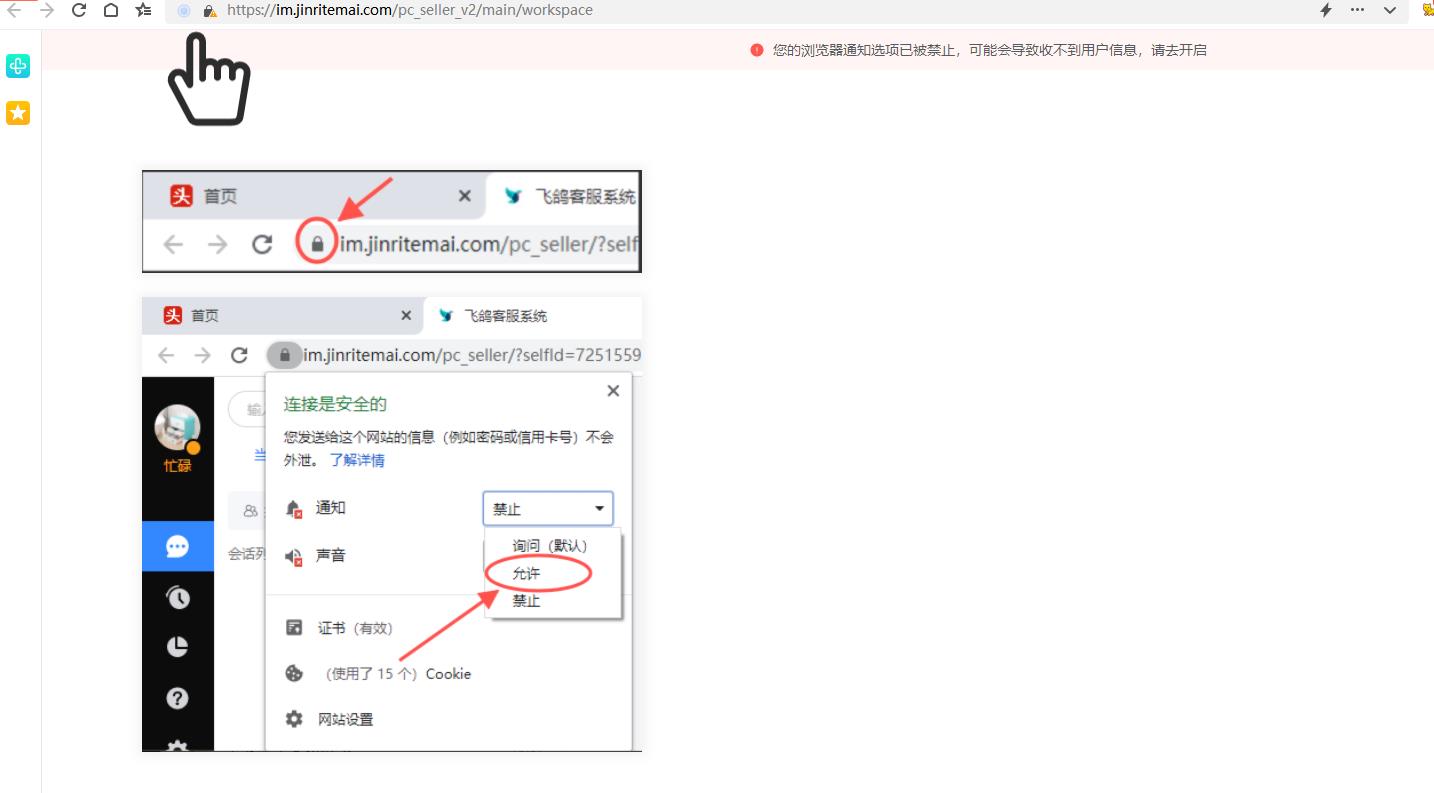Click the question mark help icon
Image resolution: width=1434 pixels, height=793 pixels.
[x=177, y=698]
